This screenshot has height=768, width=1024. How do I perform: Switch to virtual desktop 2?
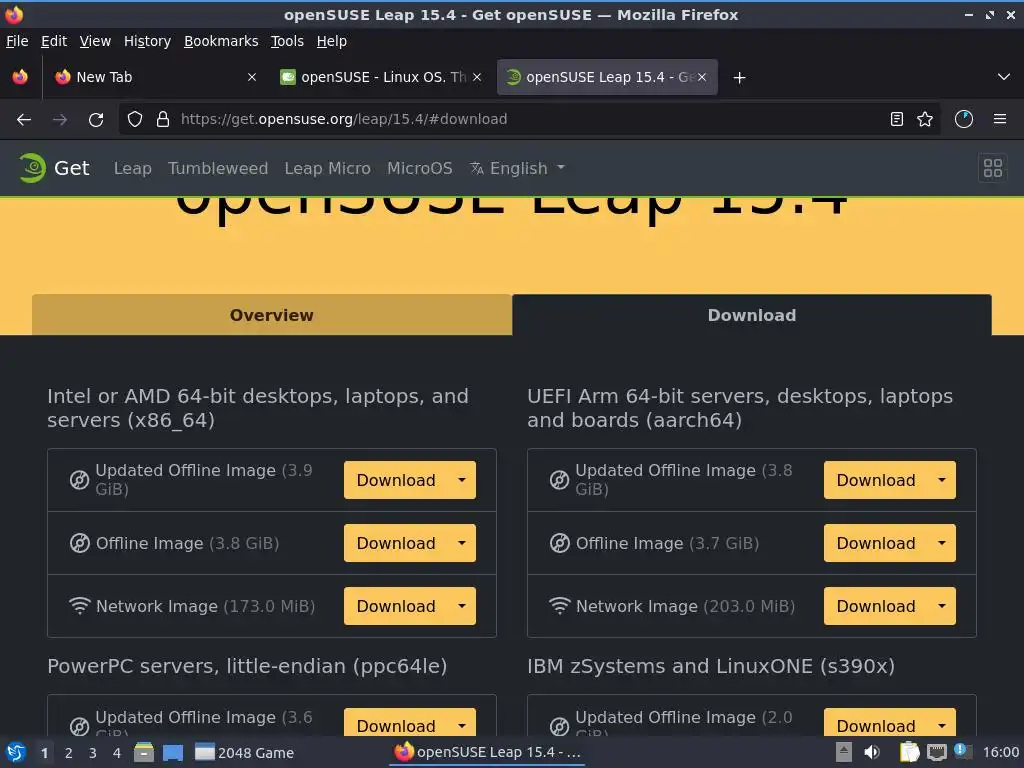point(69,753)
